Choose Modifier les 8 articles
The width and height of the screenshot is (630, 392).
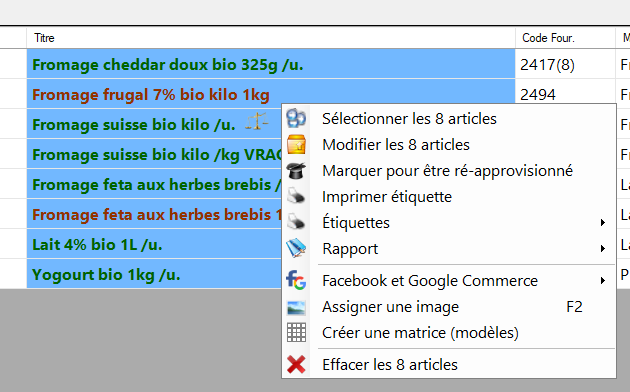click(x=449, y=145)
